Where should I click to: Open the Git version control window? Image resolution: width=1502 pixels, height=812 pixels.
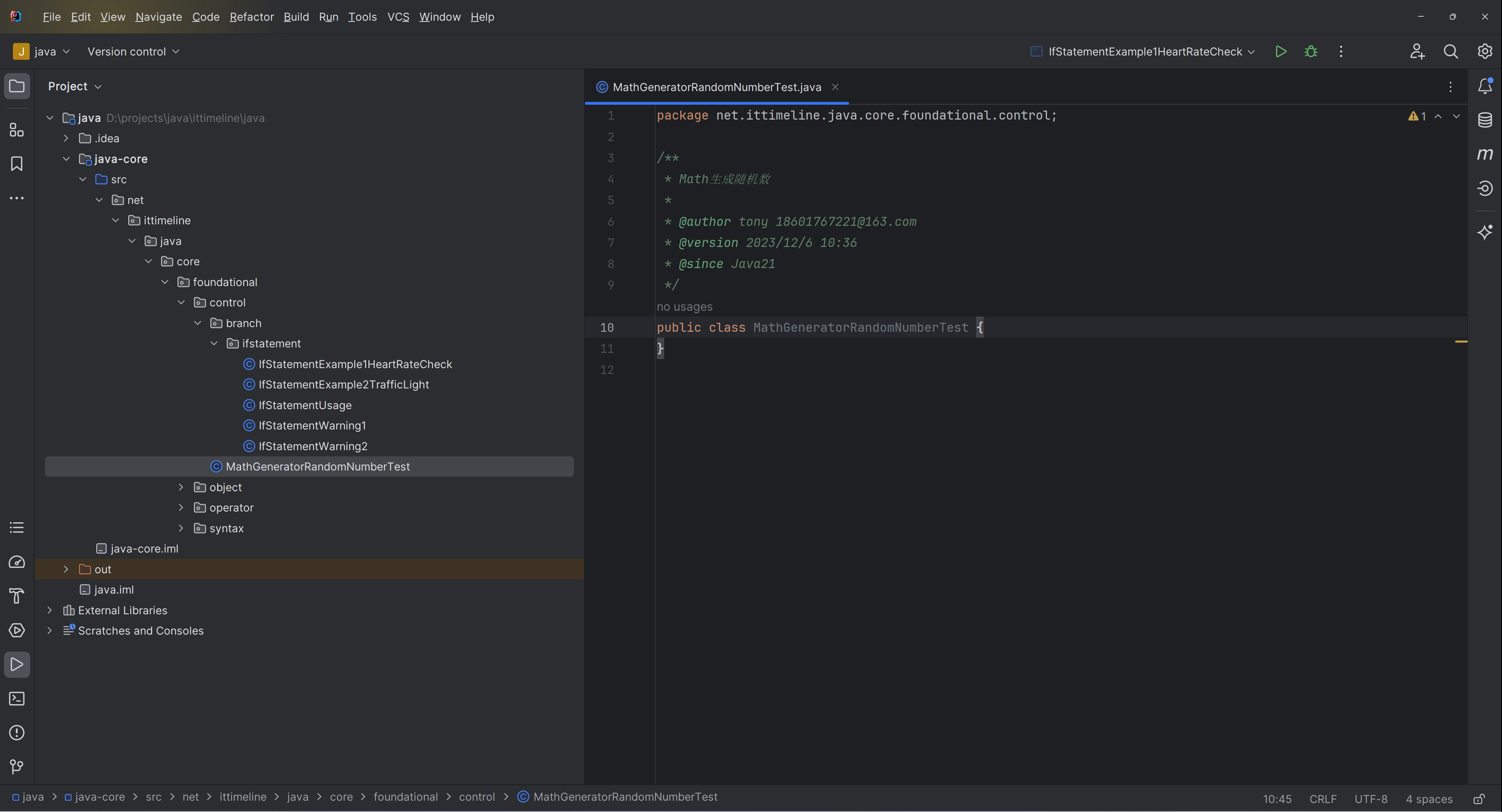click(x=17, y=767)
